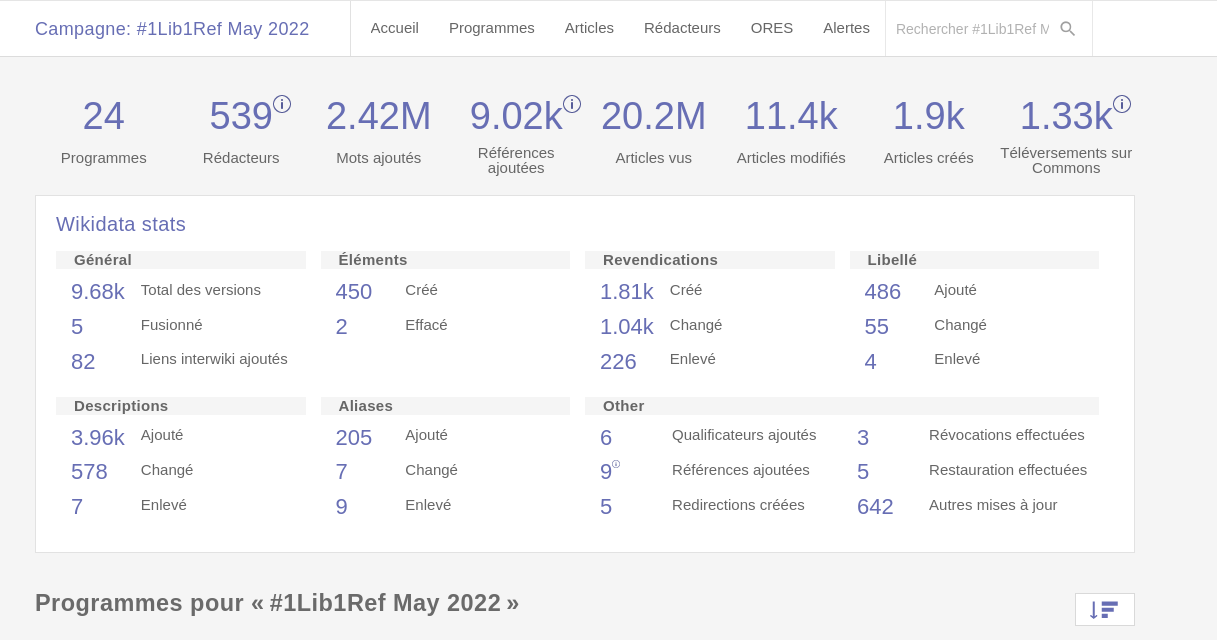Switch to the Programmes tab
The width and height of the screenshot is (1217, 640).
(492, 28)
